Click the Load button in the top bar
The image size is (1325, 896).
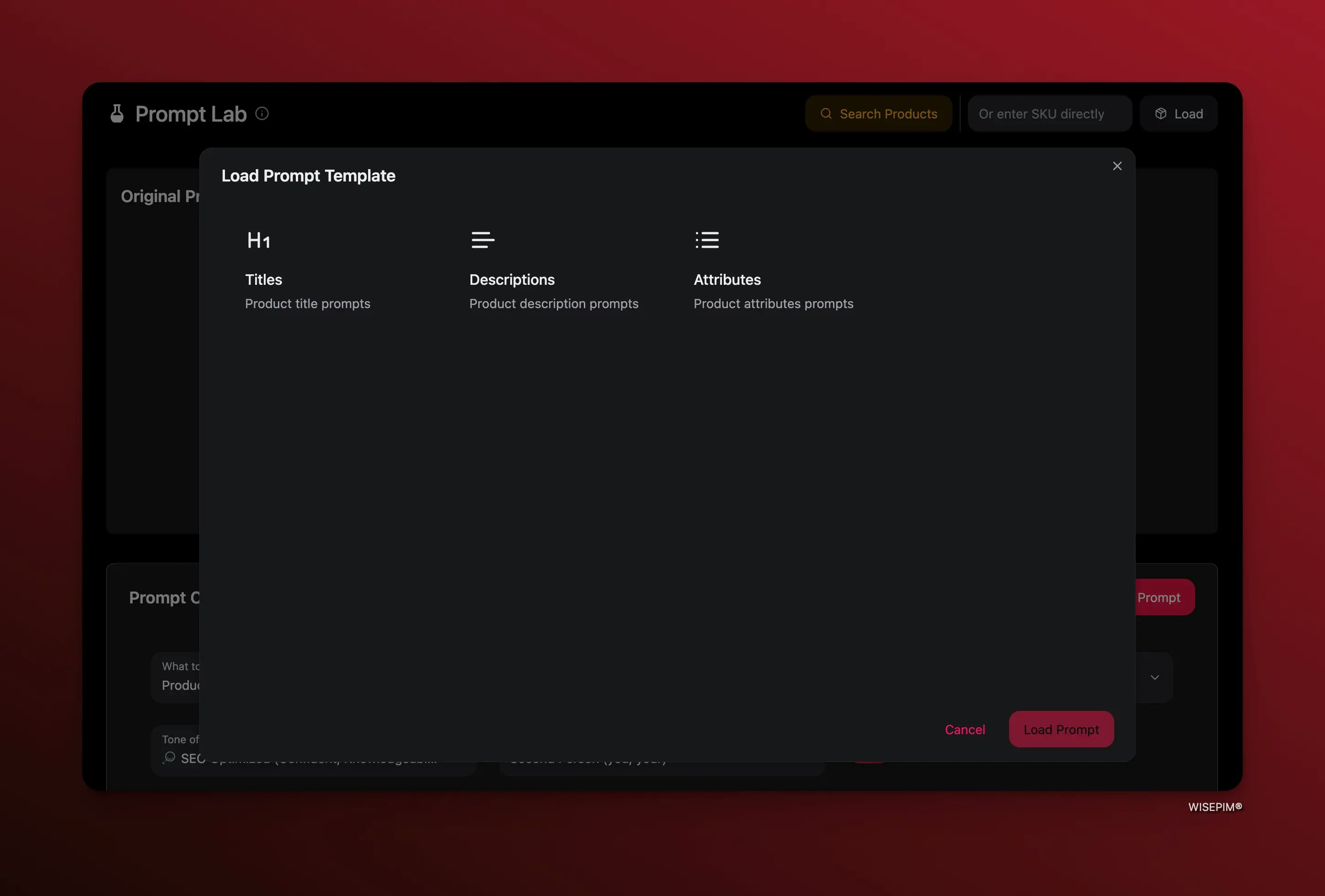pyautogui.click(x=1179, y=113)
